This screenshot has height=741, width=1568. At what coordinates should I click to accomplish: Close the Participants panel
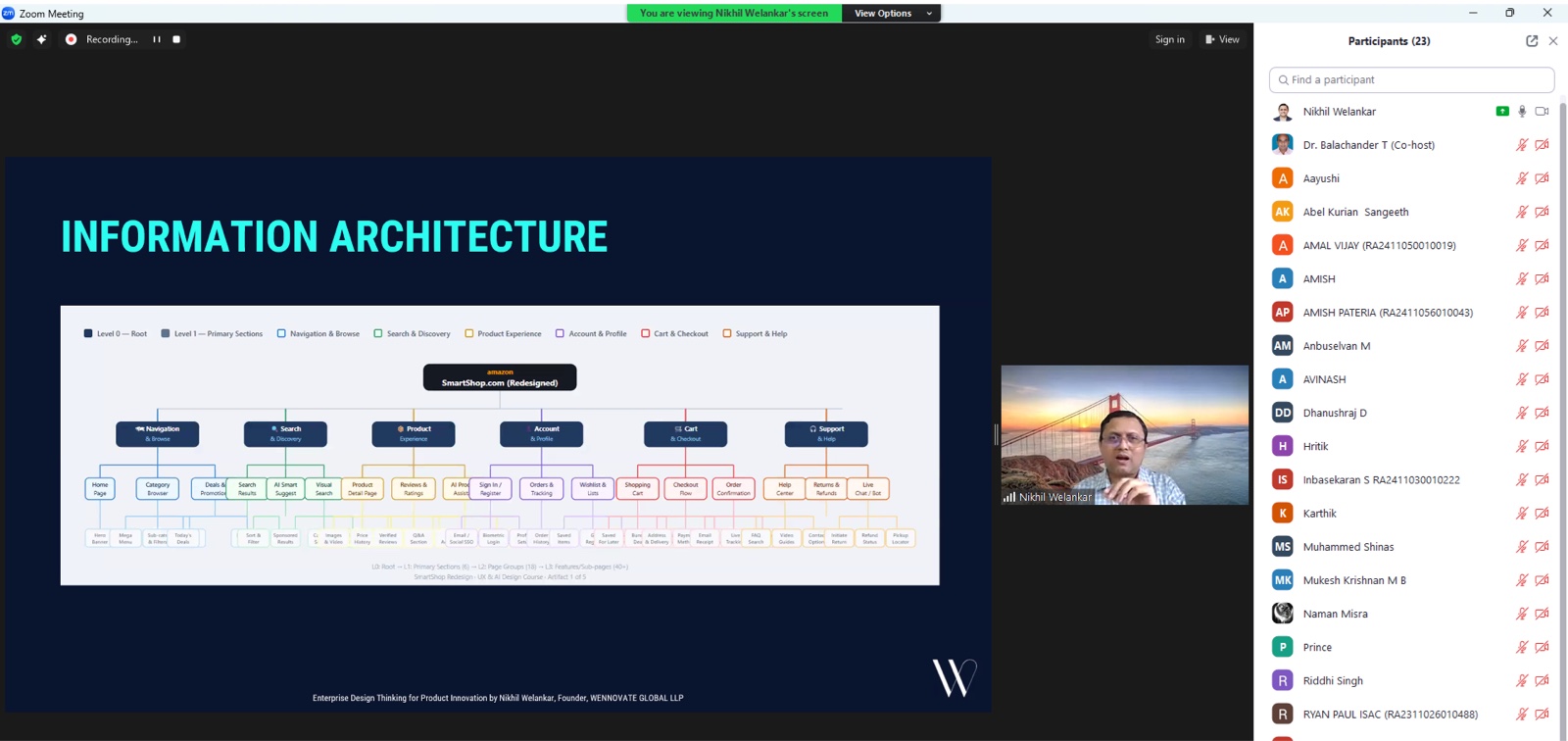(x=1553, y=41)
